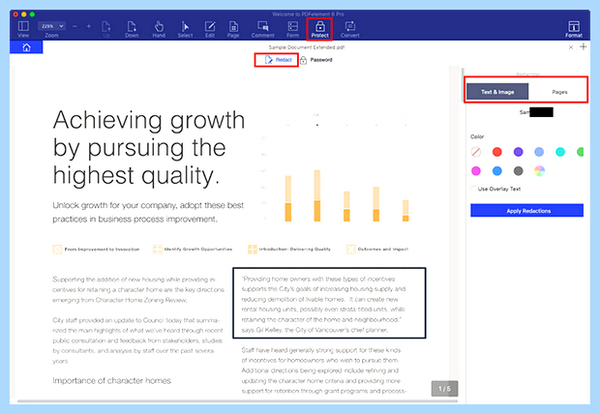Image resolution: width=600 pixels, height=414 pixels.
Task: Choose the cyan color swatch
Action: (560, 152)
